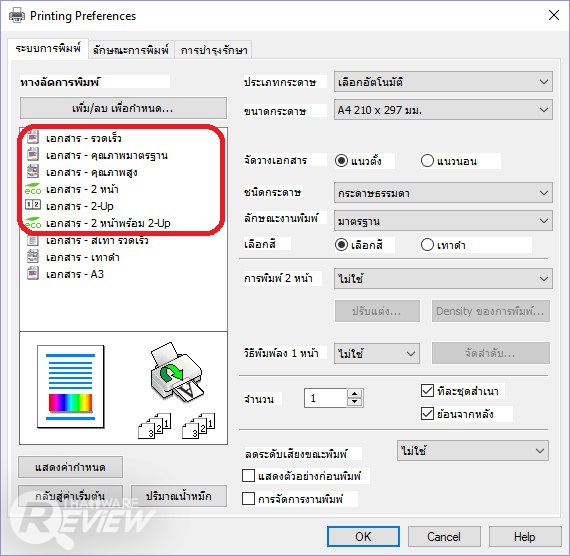The height and width of the screenshot is (556, 570).
Task: Open the ขนาดกระดาษ dropdown showing A4 210 x 297
Action: [443, 109]
